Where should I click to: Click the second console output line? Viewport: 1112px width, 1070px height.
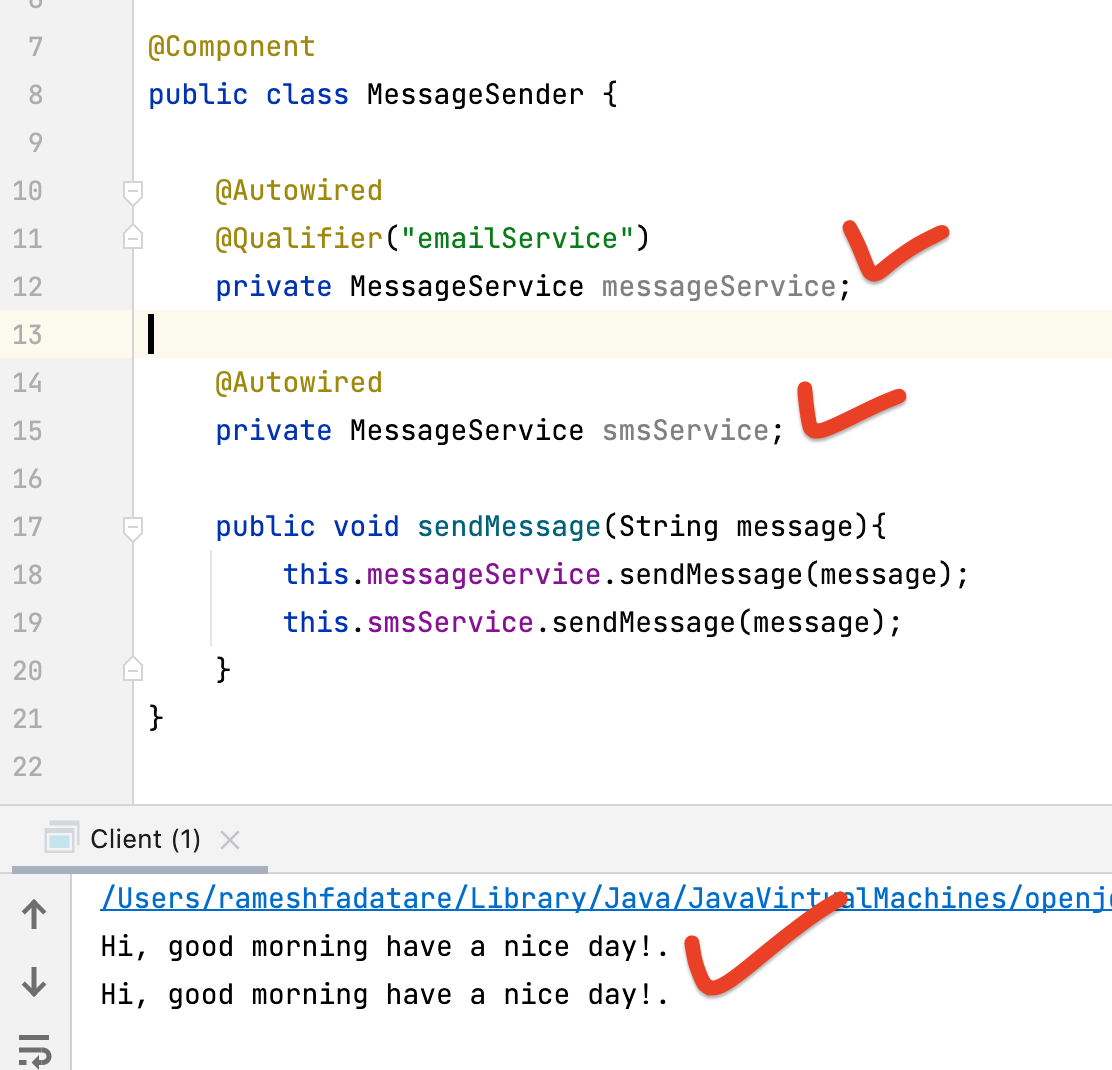[x=384, y=995]
